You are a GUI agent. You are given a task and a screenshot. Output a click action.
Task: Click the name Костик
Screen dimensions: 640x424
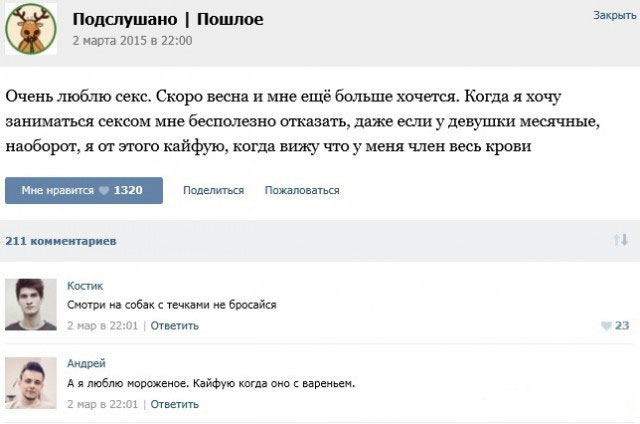click(84, 285)
